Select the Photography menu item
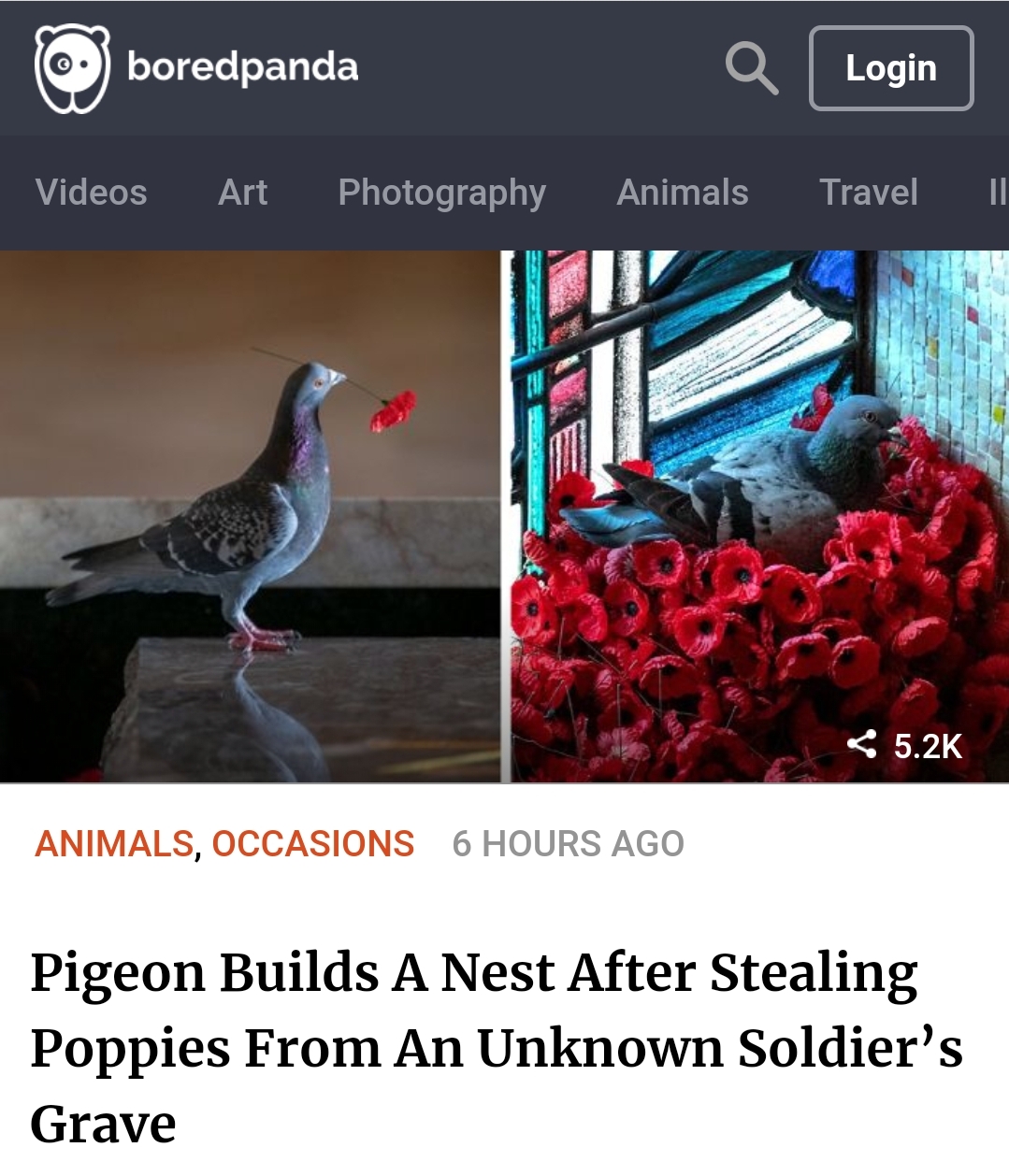1009x1176 pixels. 442,194
